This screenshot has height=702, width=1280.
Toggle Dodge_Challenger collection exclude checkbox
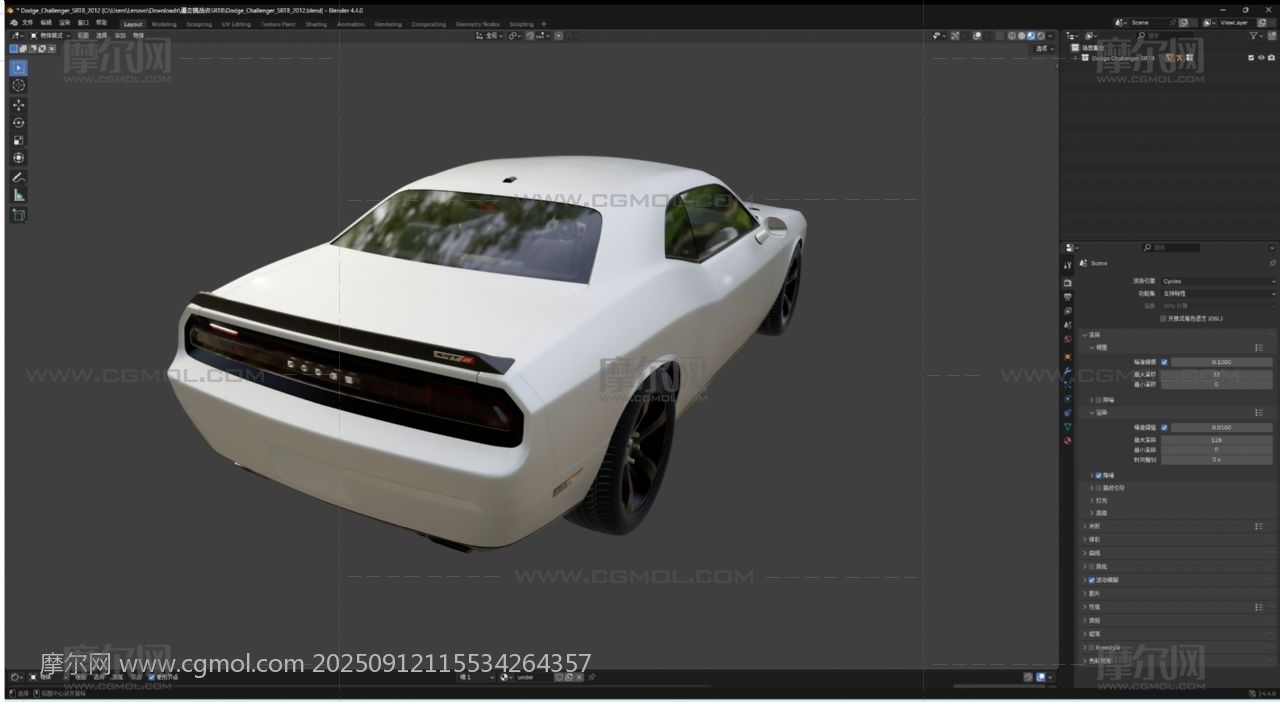1251,58
